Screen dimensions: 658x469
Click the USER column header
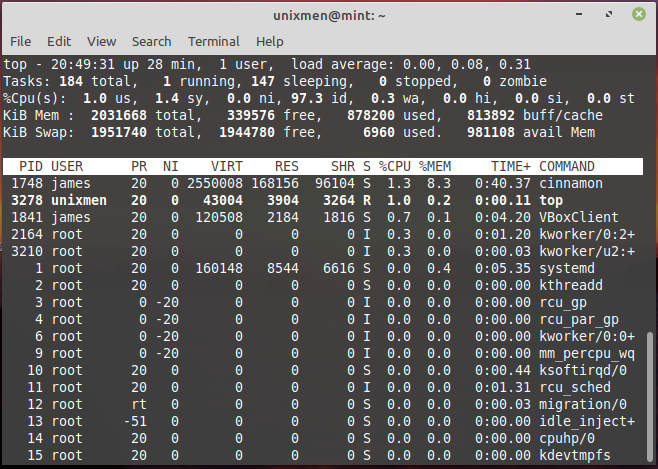(67, 167)
